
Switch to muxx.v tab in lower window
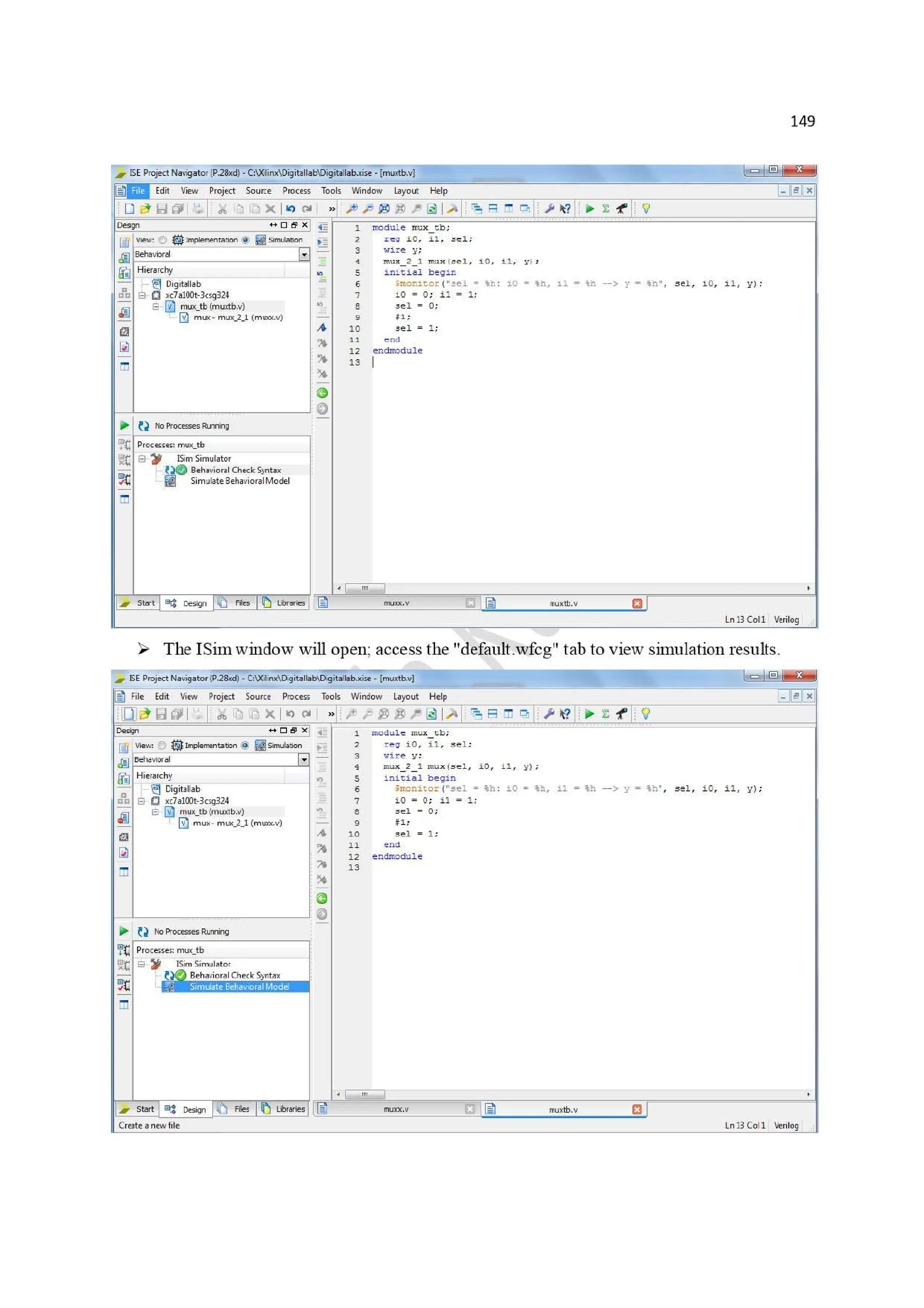pos(396,1109)
